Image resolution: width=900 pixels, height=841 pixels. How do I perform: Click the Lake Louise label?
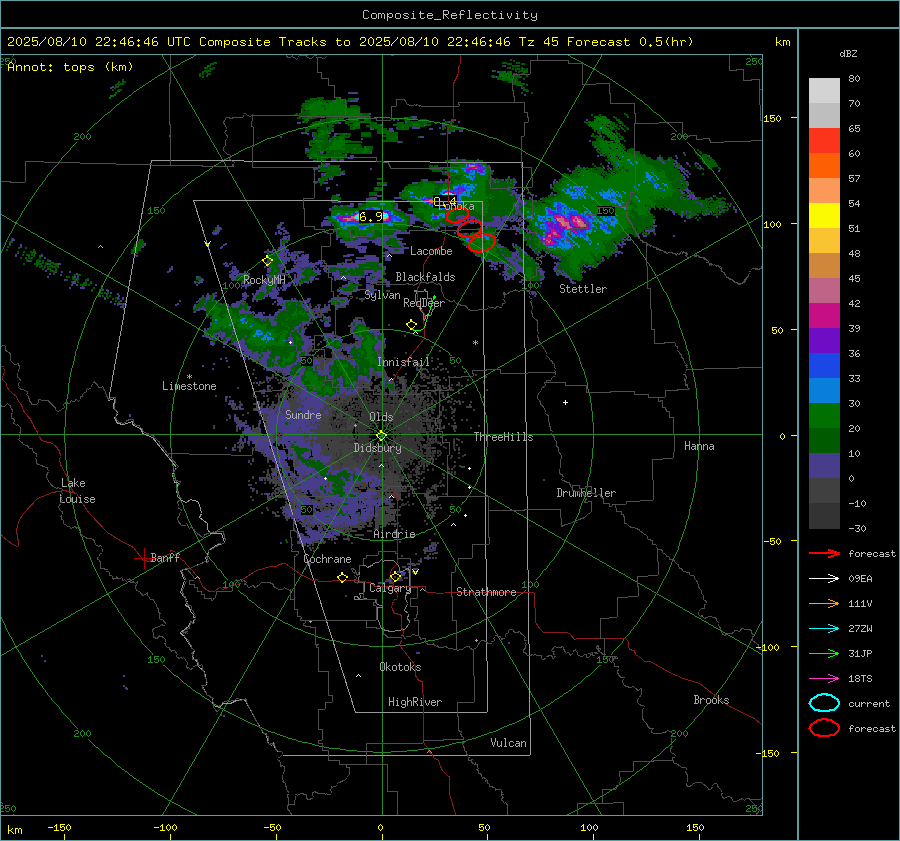tap(77, 491)
